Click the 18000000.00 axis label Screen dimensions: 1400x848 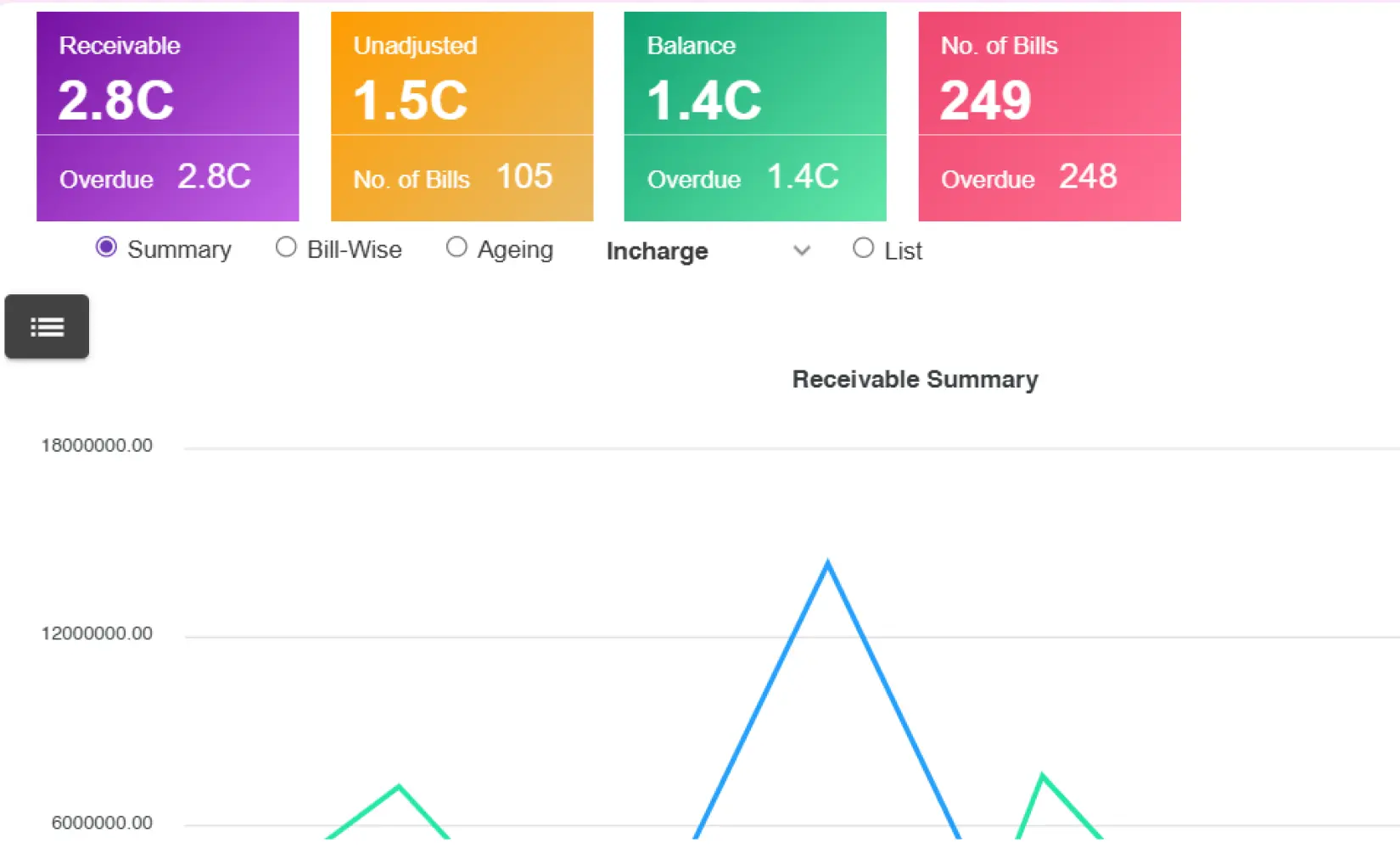pos(97,445)
